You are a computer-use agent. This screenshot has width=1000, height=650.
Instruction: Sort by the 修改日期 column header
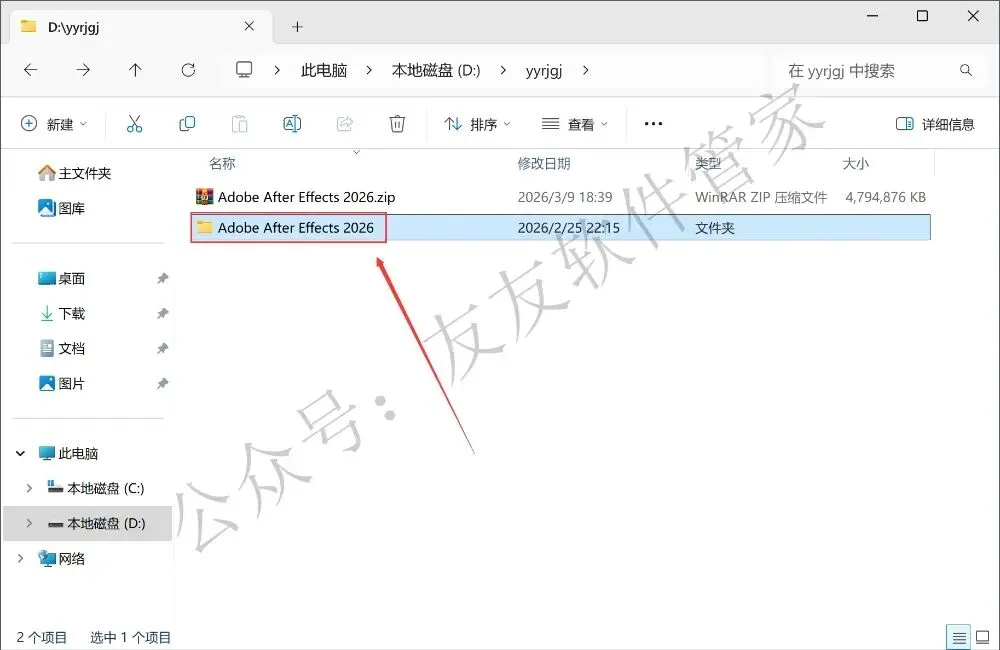544,164
